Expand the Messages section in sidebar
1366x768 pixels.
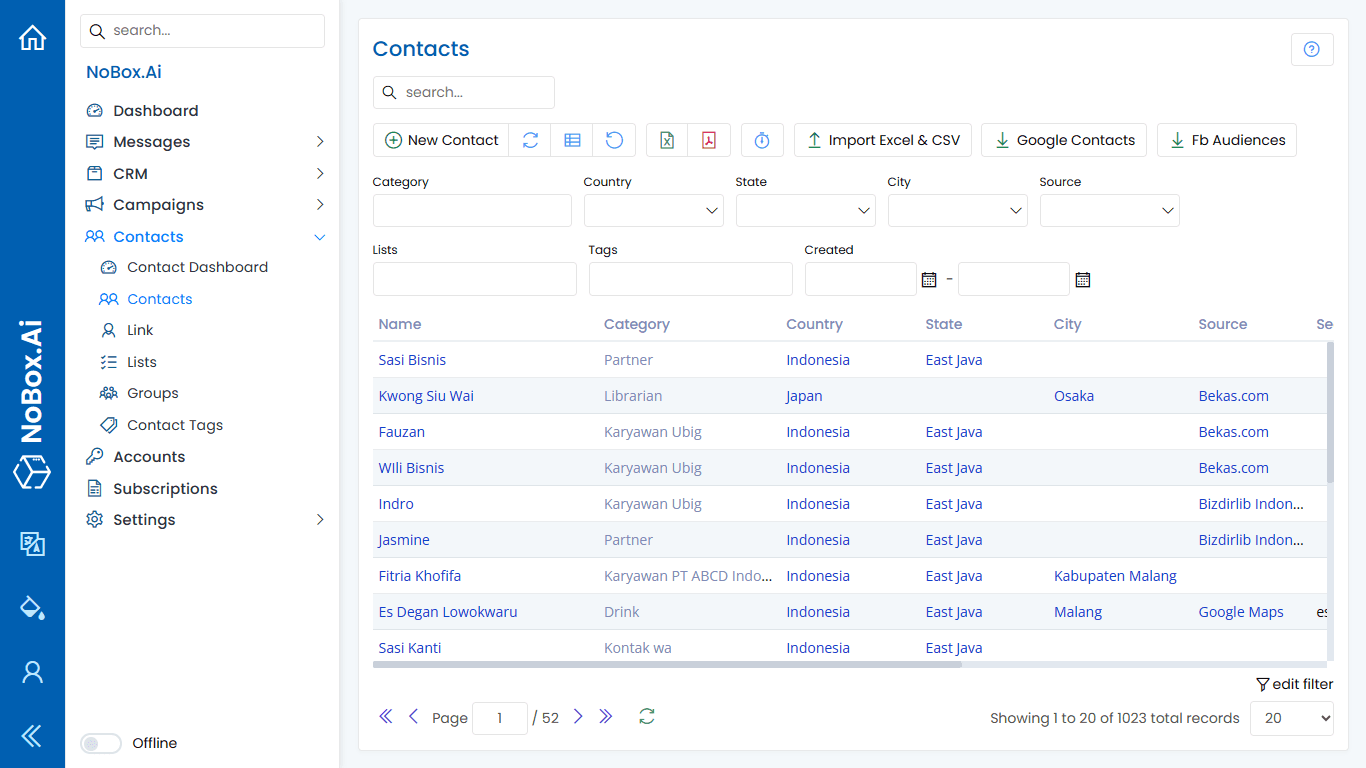152,141
